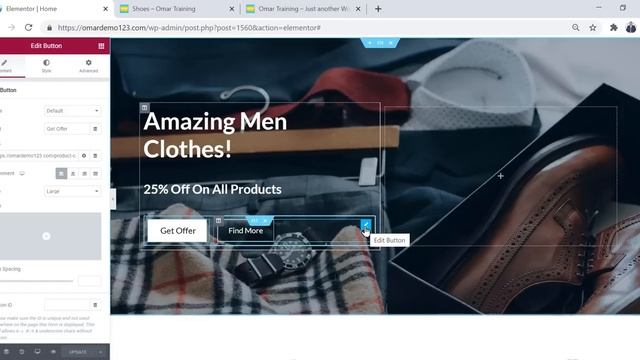Open a new browser tab
640x360 pixels.
[378, 9]
